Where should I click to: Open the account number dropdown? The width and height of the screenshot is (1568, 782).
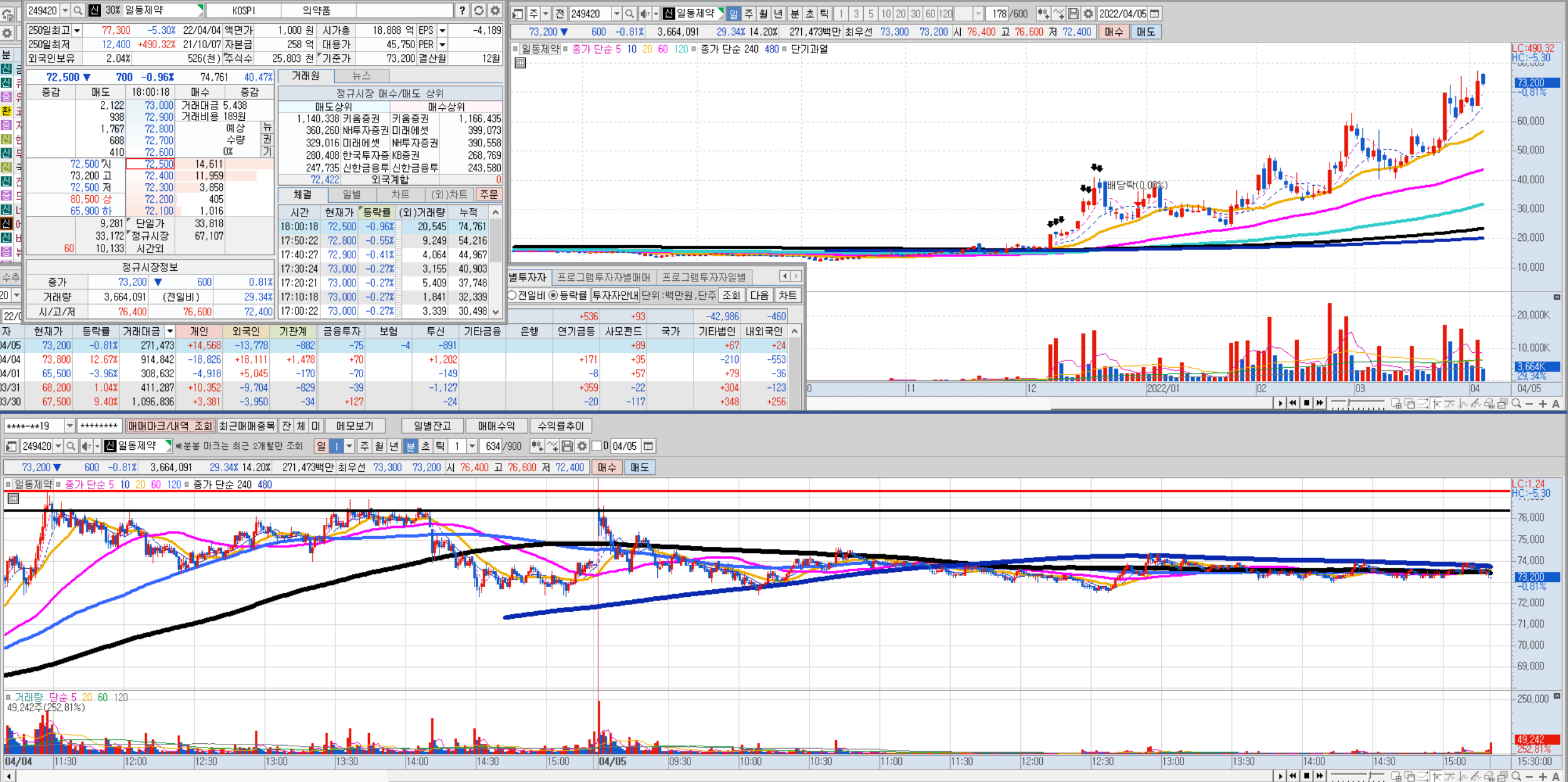(x=69, y=426)
